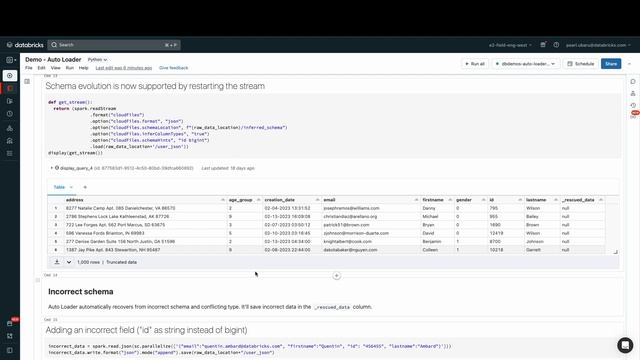Open the help question mark icon
The height and width of the screenshot is (360, 640).
pos(556,45)
